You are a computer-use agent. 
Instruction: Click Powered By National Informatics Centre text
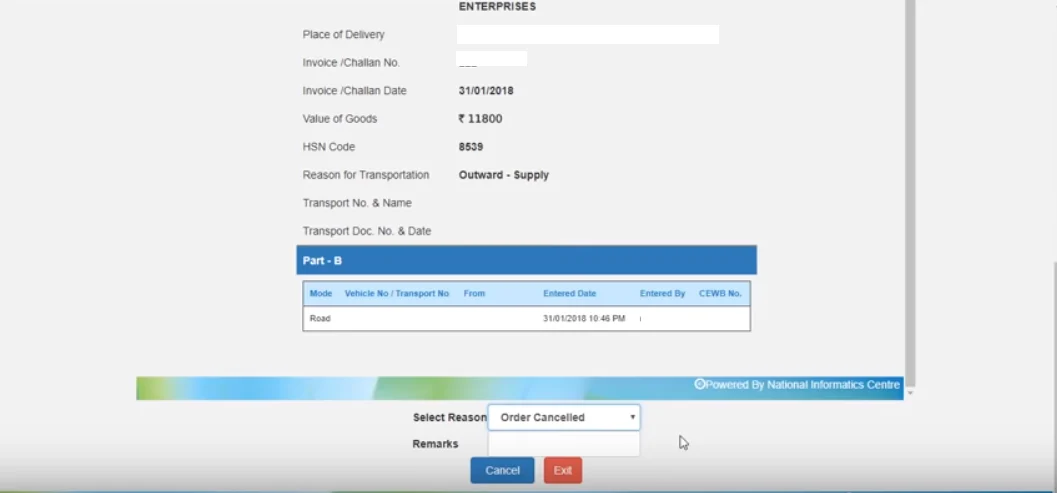click(x=797, y=384)
